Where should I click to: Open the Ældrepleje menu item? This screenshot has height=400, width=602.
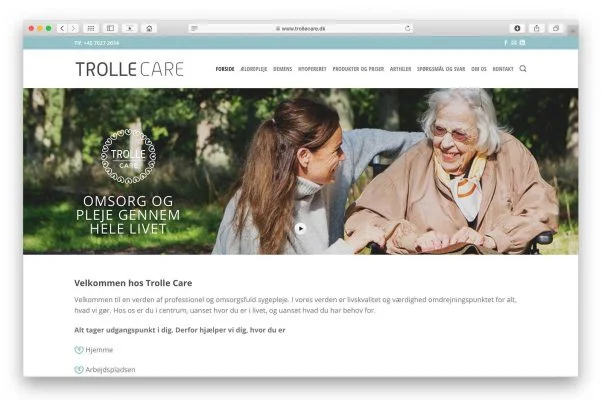pyautogui.click(x=253, y=69)
